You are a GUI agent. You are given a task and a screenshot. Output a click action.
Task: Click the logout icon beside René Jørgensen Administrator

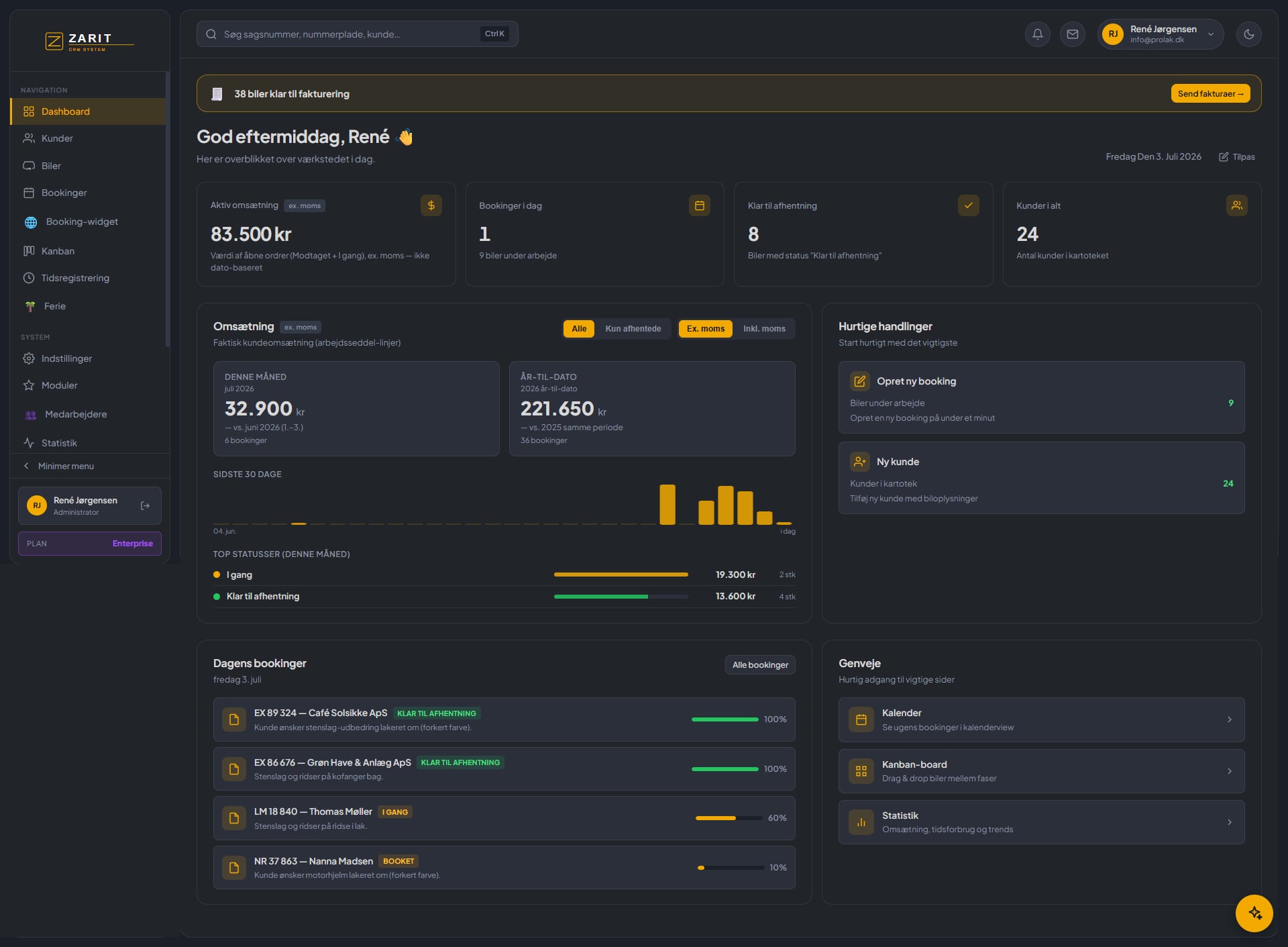(x=145, y=505)
